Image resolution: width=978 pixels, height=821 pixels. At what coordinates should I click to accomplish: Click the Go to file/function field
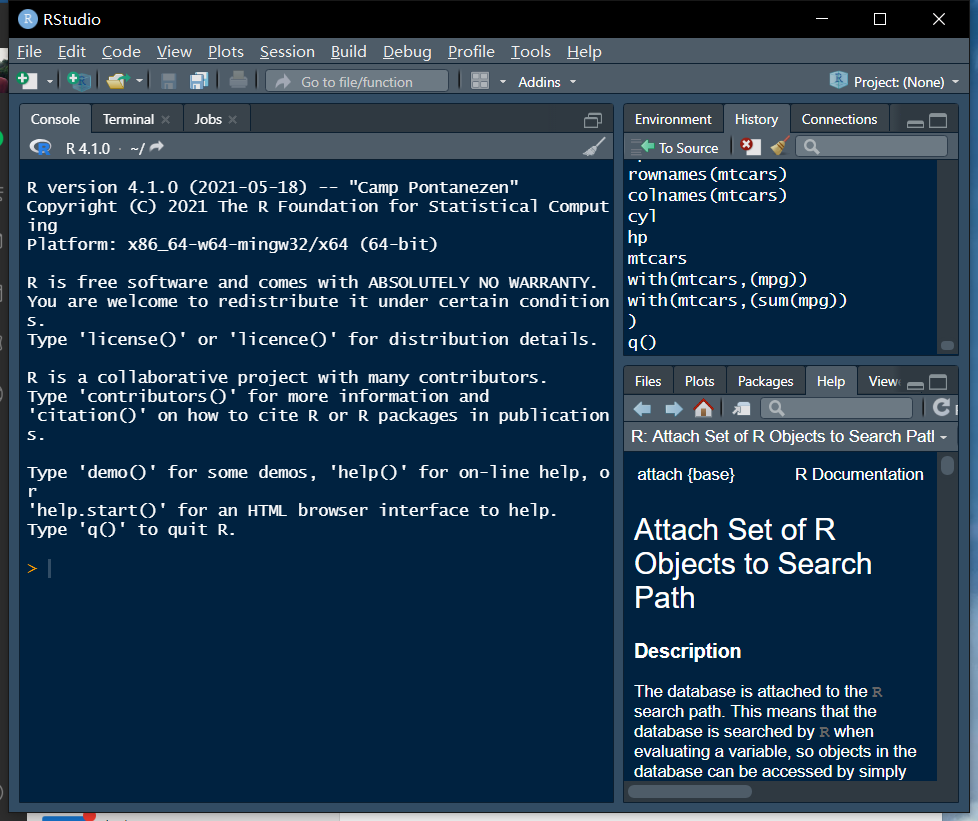(x=357, y=82)
